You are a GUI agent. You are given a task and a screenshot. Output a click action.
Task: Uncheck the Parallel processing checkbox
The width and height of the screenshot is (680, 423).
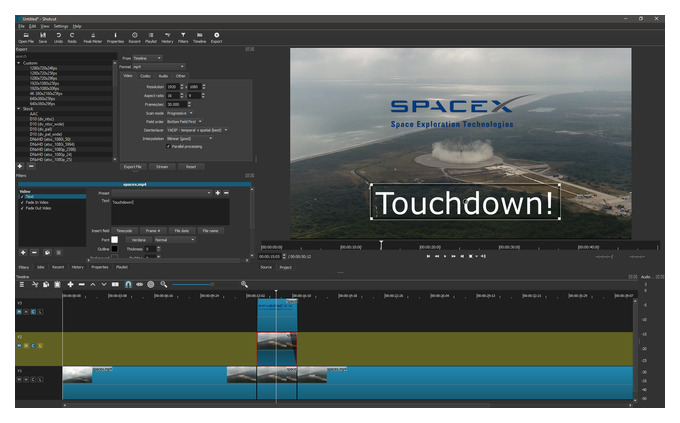click(168, 147)
